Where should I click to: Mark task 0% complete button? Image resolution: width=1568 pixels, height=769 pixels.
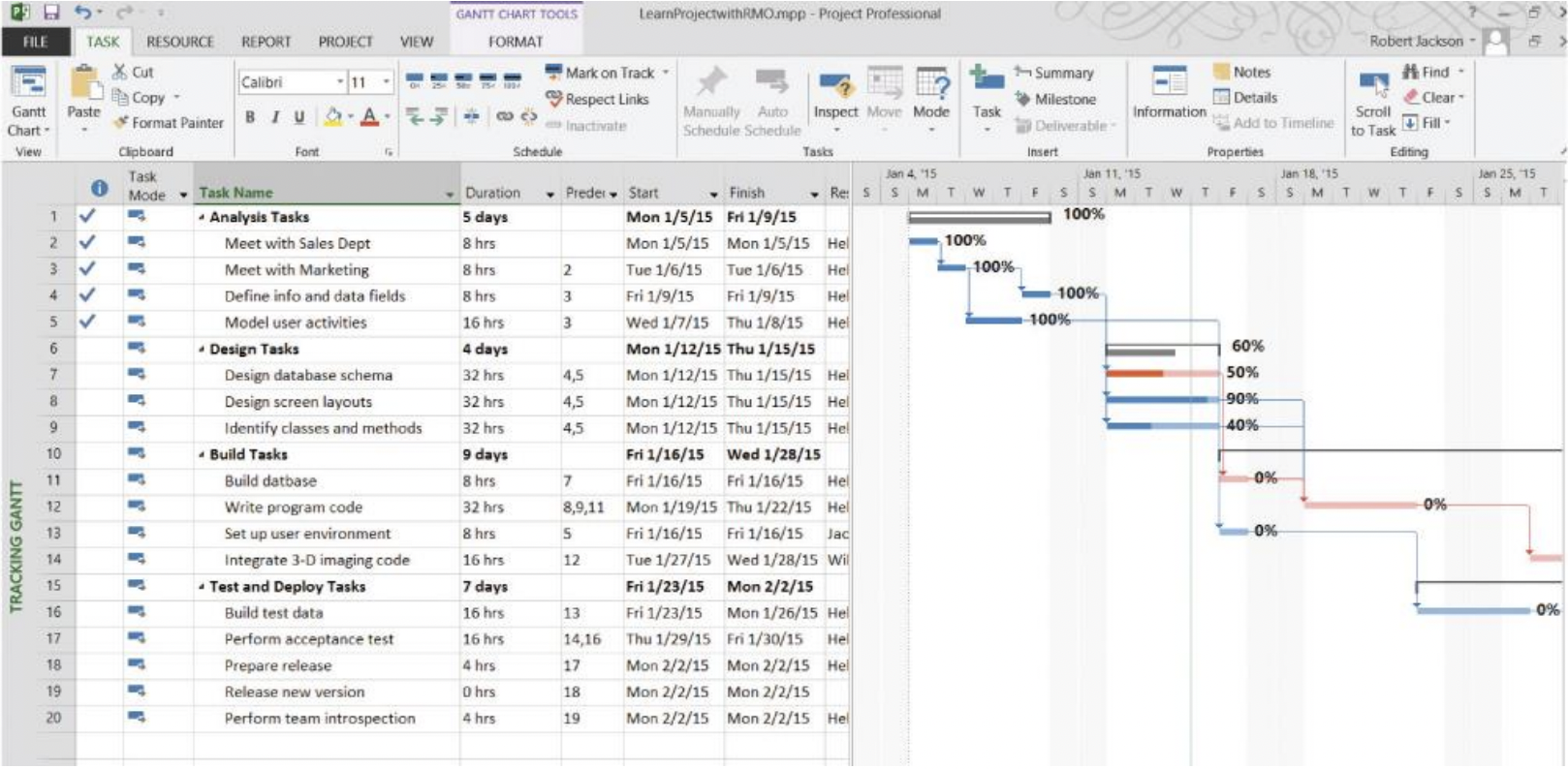pos(414,80)
